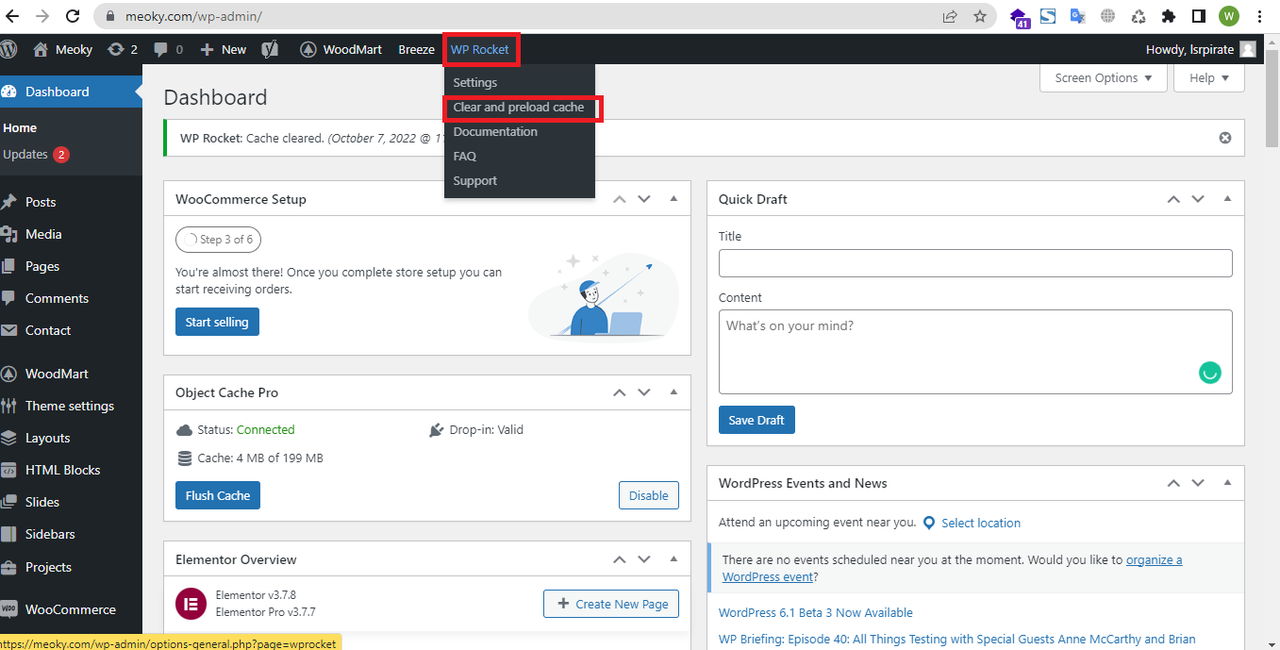Open WordPress 6.1 Beta 3 Now Available link
Viewport: 1280px width, 650px height.
click(x=816, y=613)
